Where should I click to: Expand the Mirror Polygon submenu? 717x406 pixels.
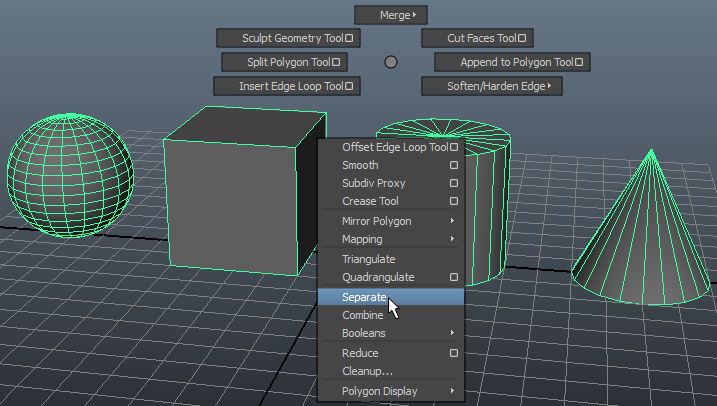390,221
